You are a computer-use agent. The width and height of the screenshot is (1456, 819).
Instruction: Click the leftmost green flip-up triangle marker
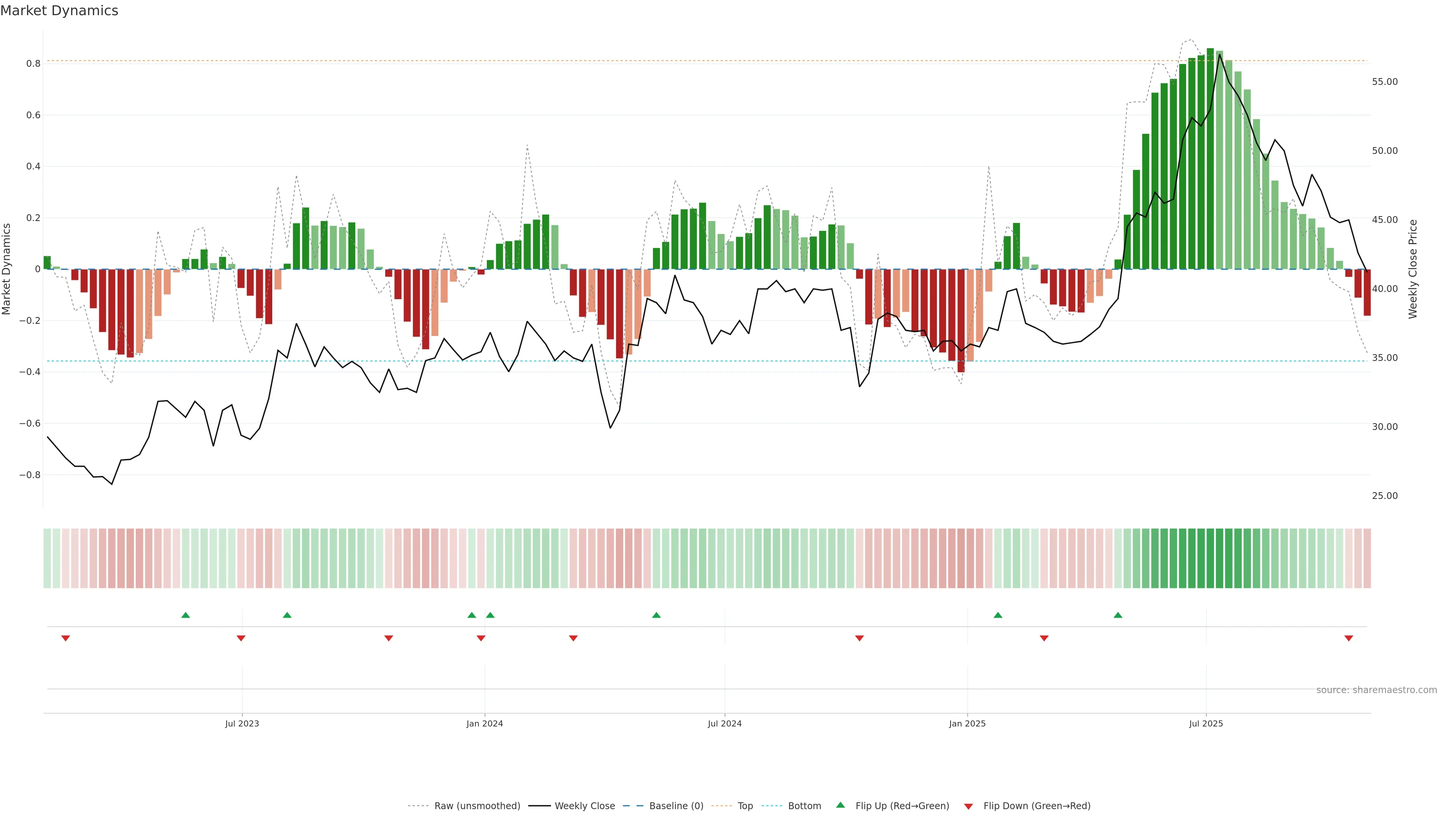185,615
